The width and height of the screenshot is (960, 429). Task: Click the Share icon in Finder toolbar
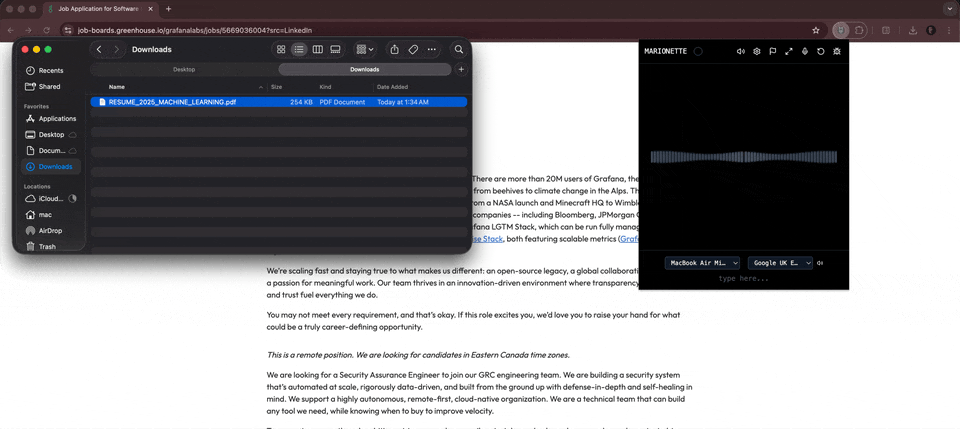coord(395,50)
